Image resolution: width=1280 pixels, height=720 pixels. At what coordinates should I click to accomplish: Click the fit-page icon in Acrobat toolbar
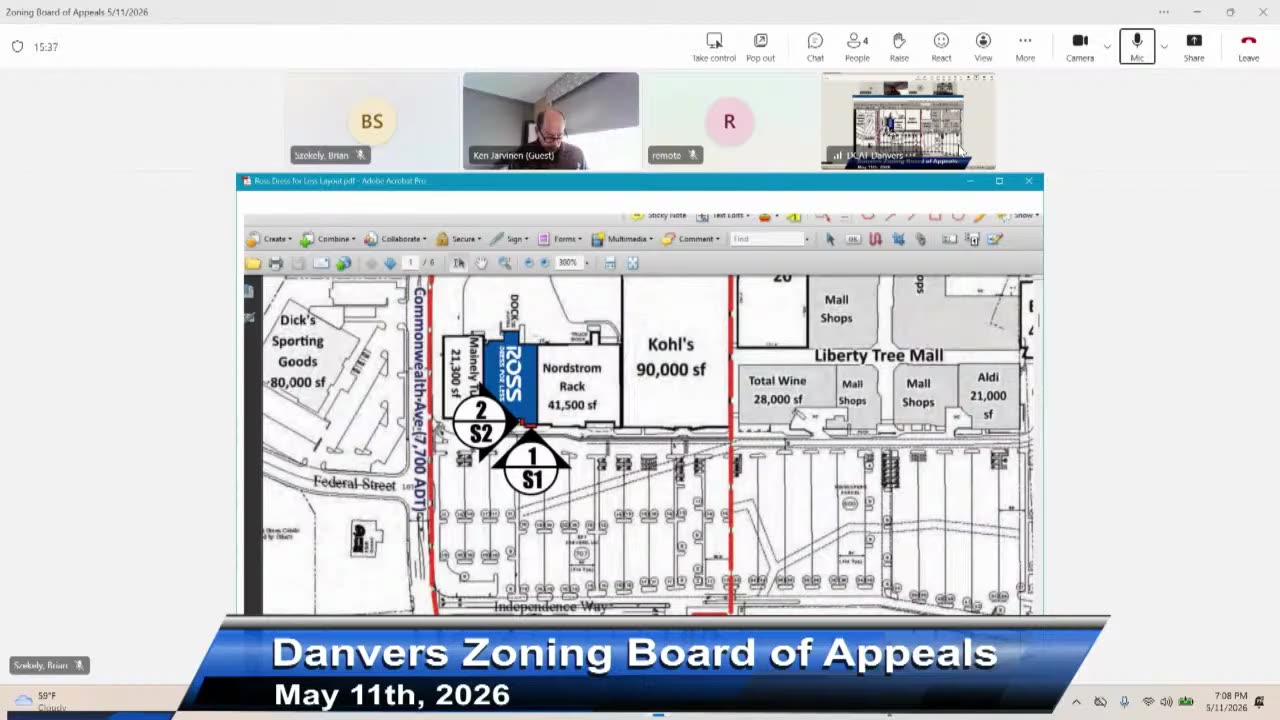click(x=633, y=263)
